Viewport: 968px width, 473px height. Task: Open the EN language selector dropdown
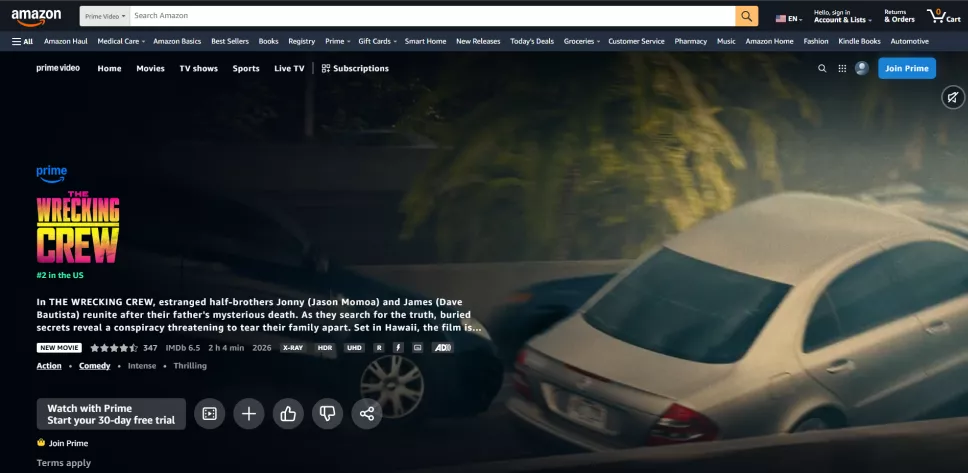(x=789, y=18)
